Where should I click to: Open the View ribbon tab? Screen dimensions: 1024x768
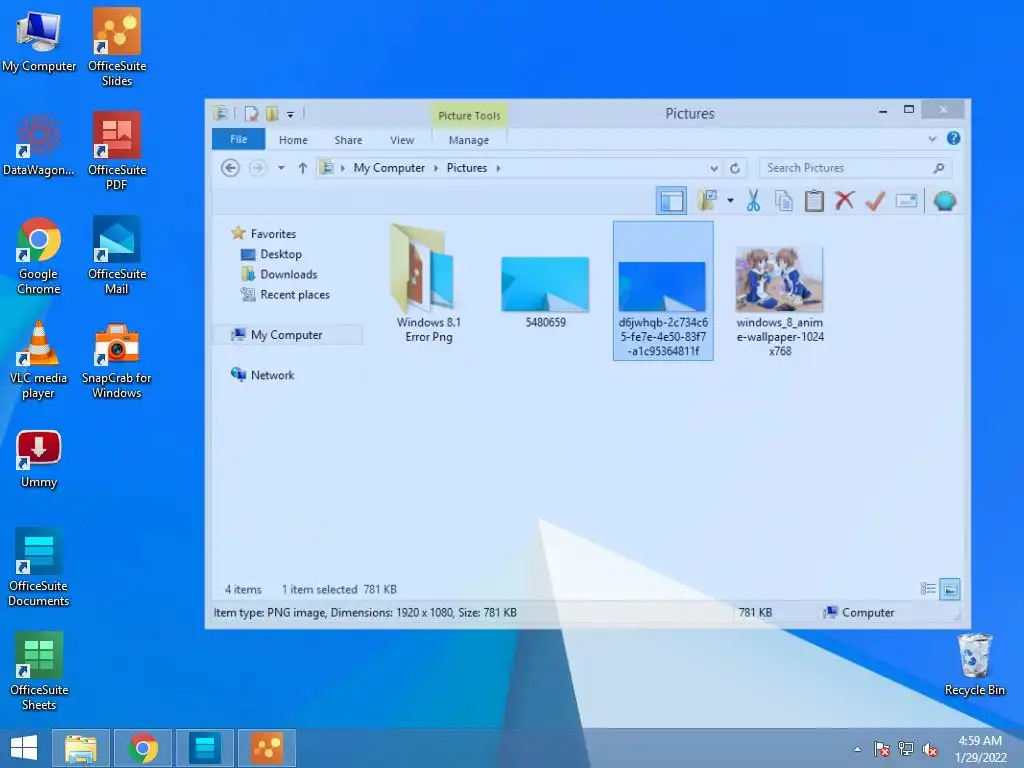[x=402, y=140]
